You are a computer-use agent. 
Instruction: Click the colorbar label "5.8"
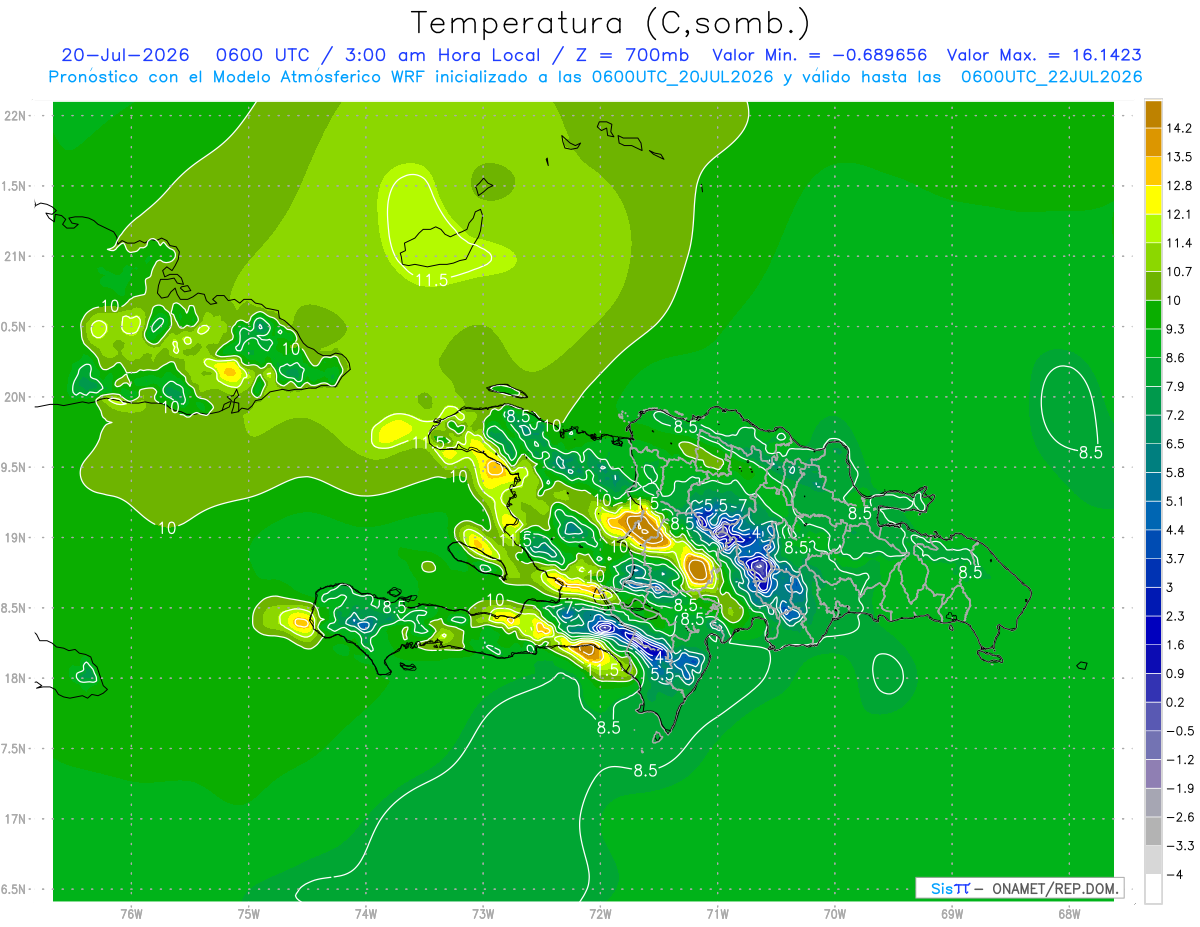(1176, 472)
